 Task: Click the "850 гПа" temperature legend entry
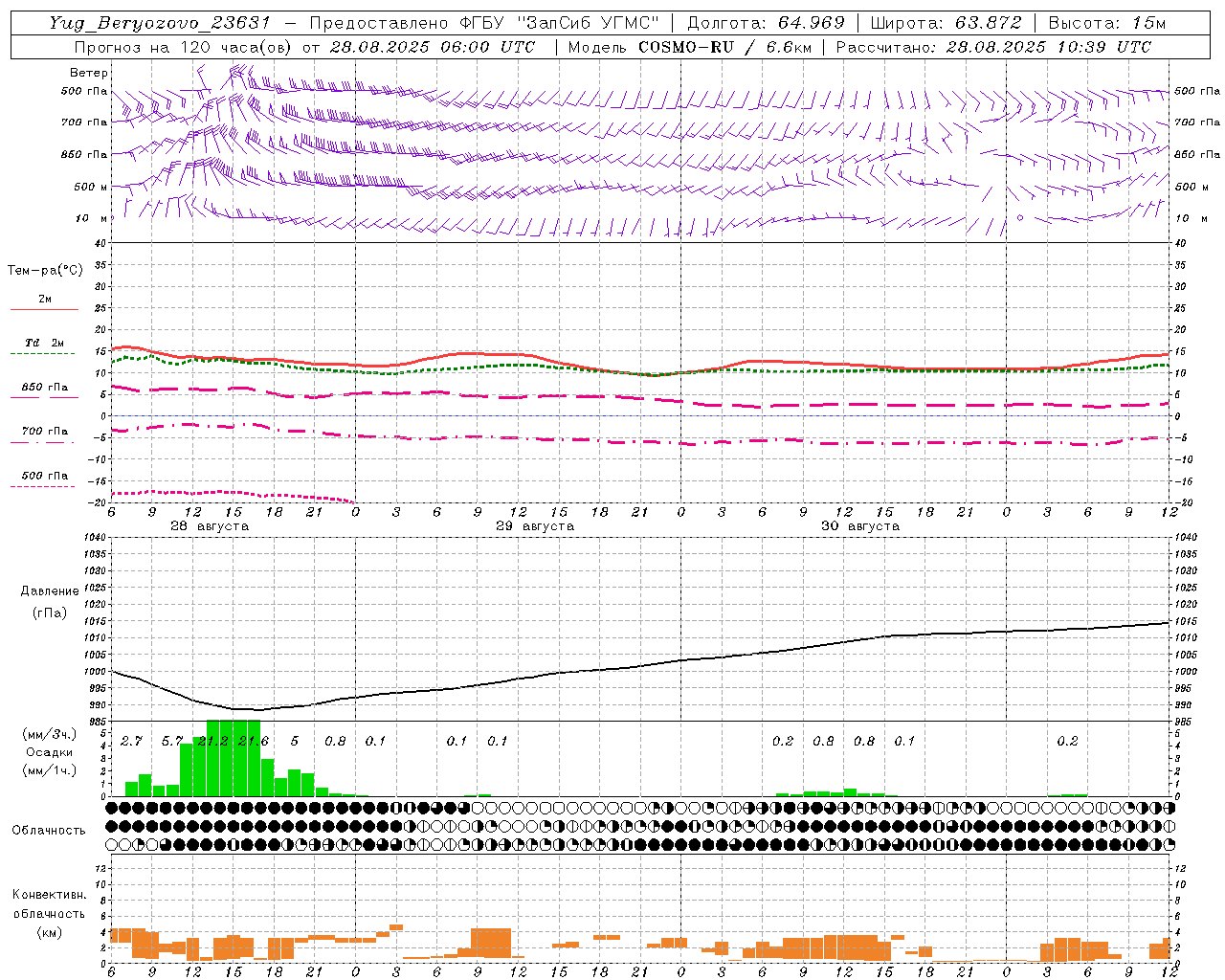click(x=44, y=388)
